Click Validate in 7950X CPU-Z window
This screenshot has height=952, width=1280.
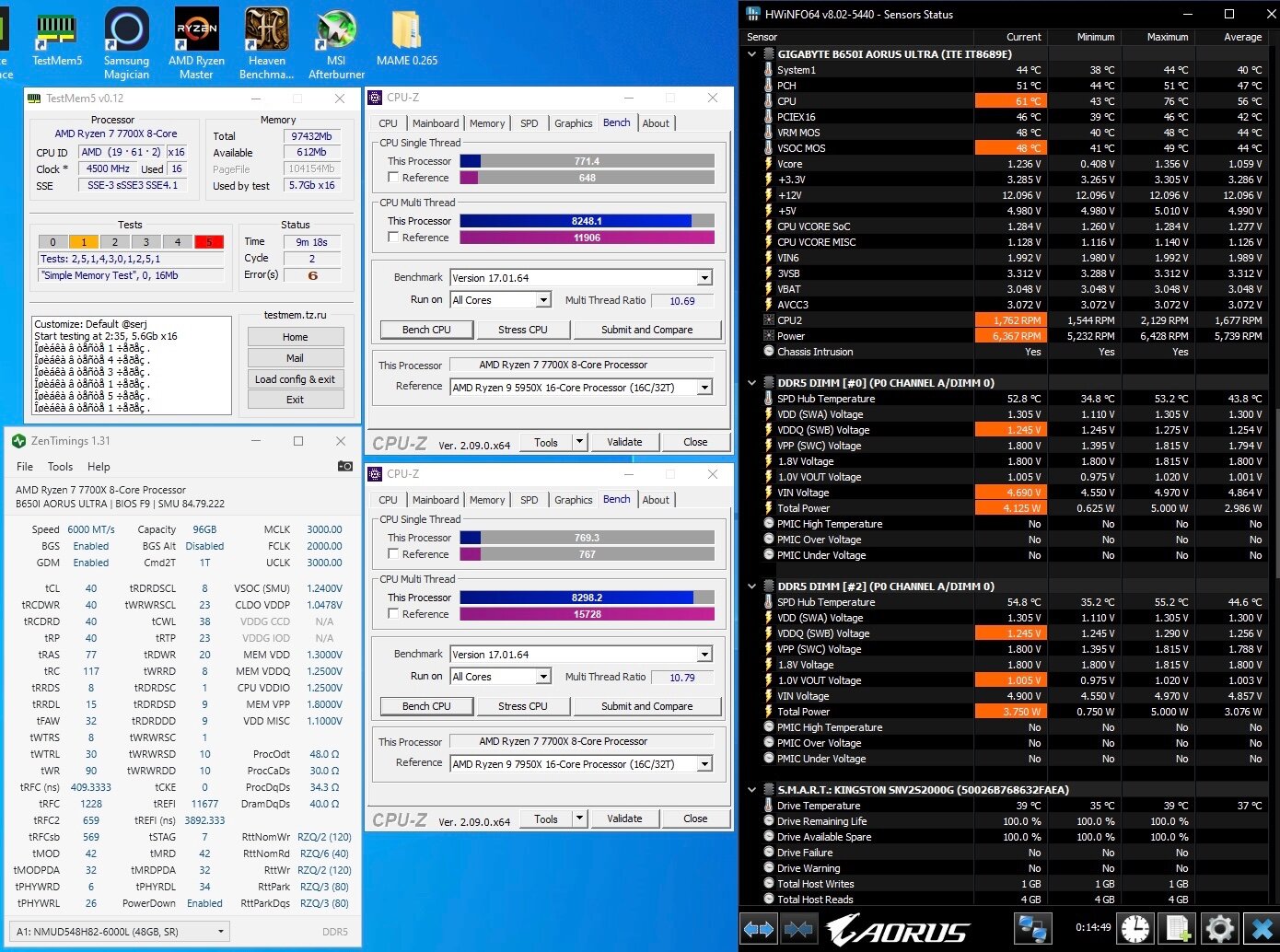(x=624, y=818)
